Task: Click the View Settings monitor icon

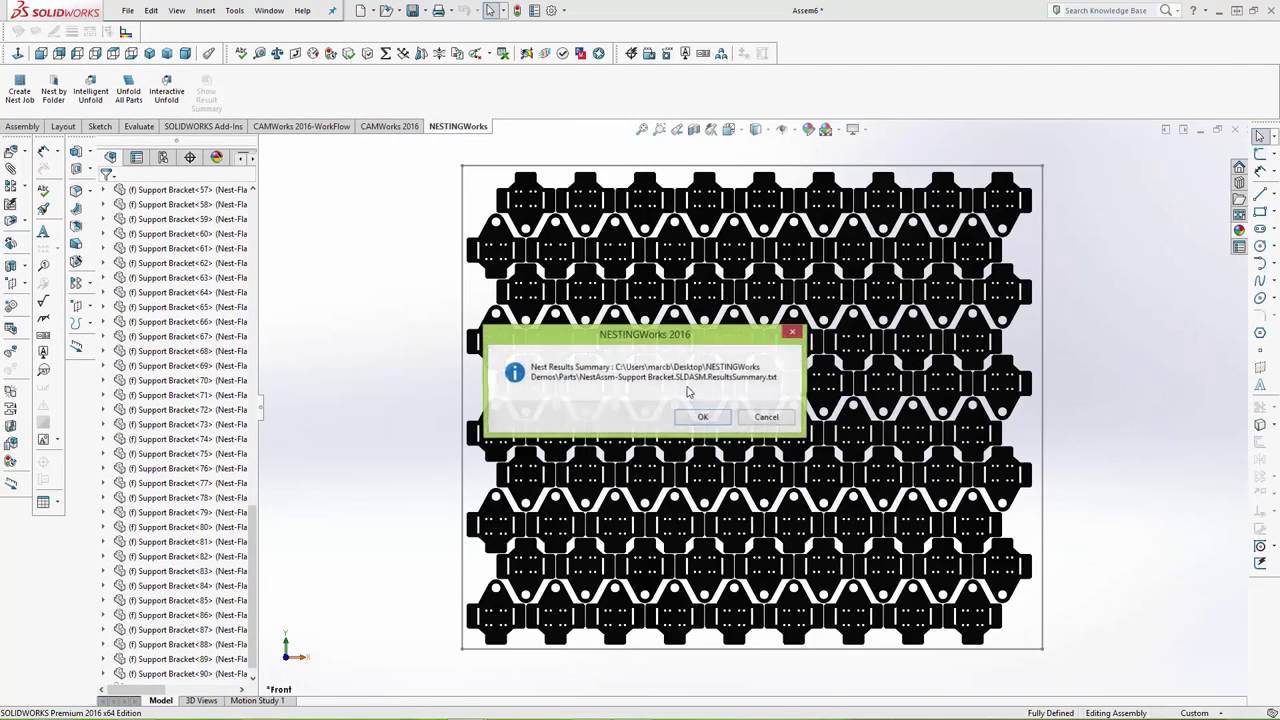Action: click(852, 129)
